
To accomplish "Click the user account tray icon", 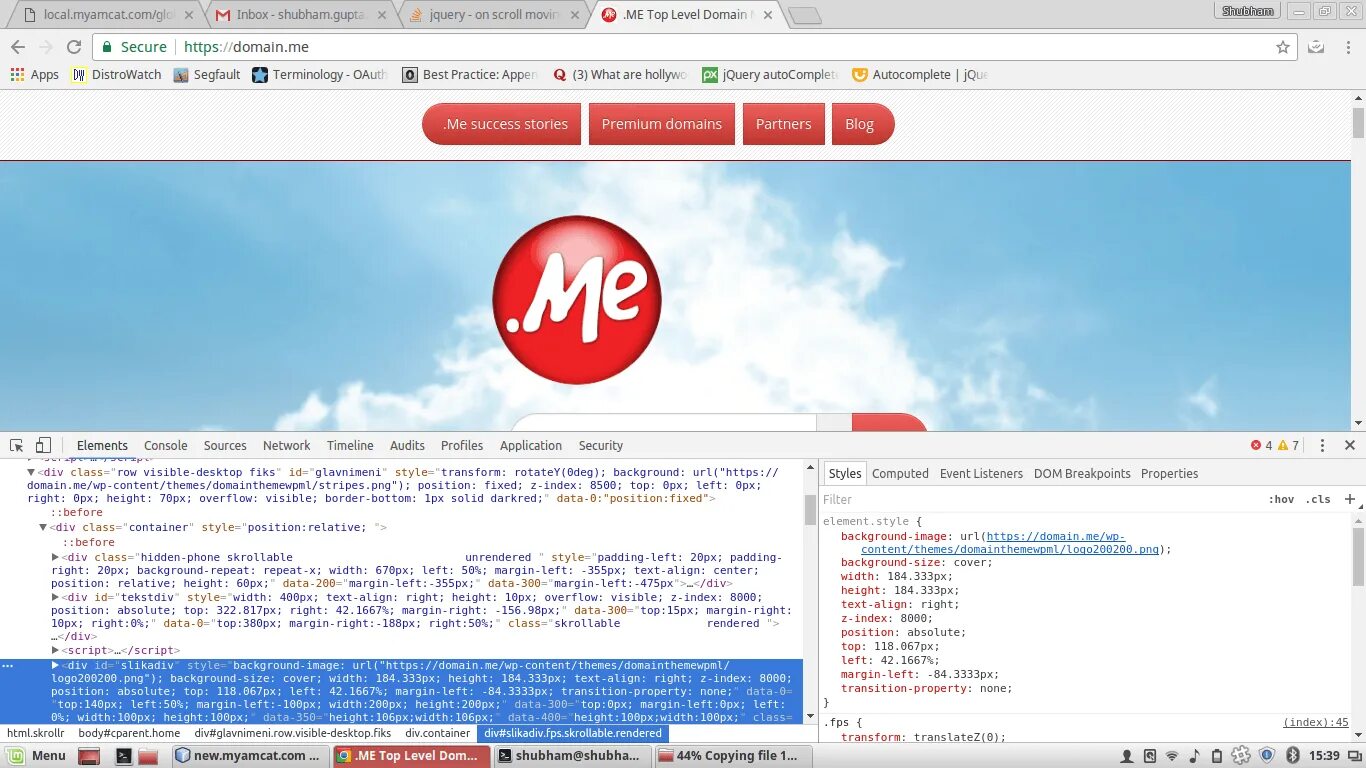I will click(x=1127, y=756).
